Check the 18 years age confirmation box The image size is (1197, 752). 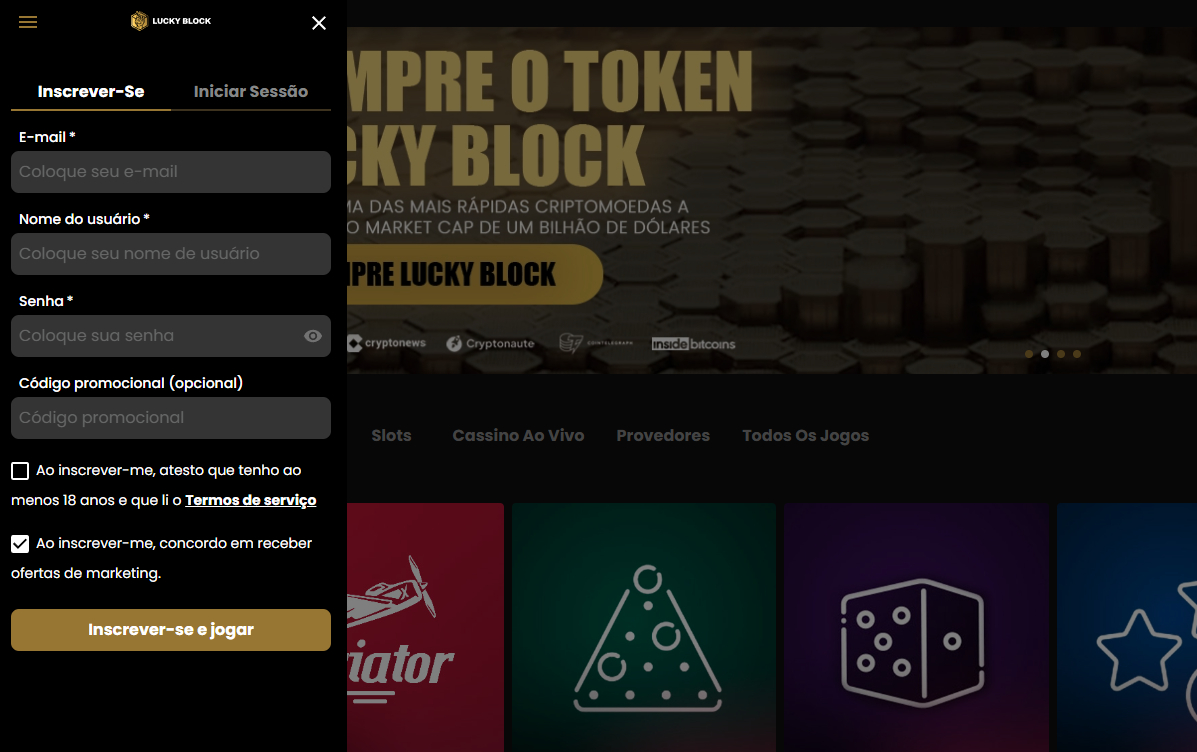pos(20,471)
